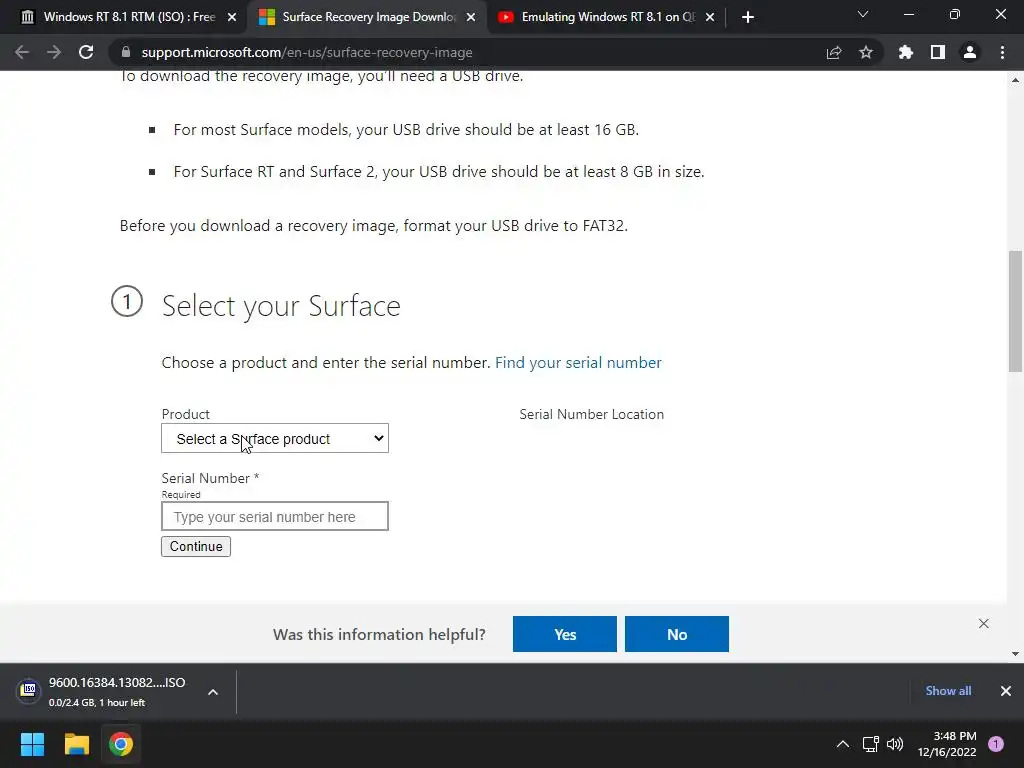Close the downloads bar
This screenshot has width=1024, height=768.
pyautogui.click(x=1006, y=691)
